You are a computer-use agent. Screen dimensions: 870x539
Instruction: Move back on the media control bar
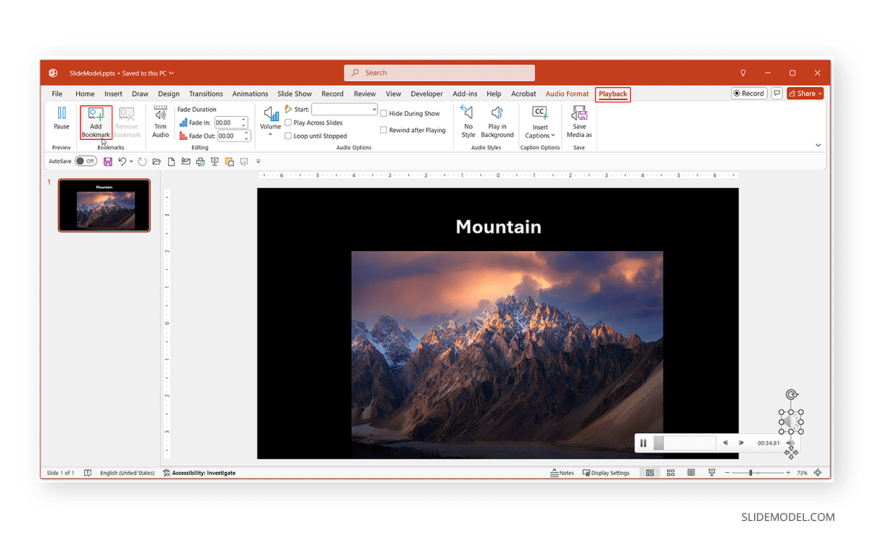pyautogui.click(x=725, y=443)
